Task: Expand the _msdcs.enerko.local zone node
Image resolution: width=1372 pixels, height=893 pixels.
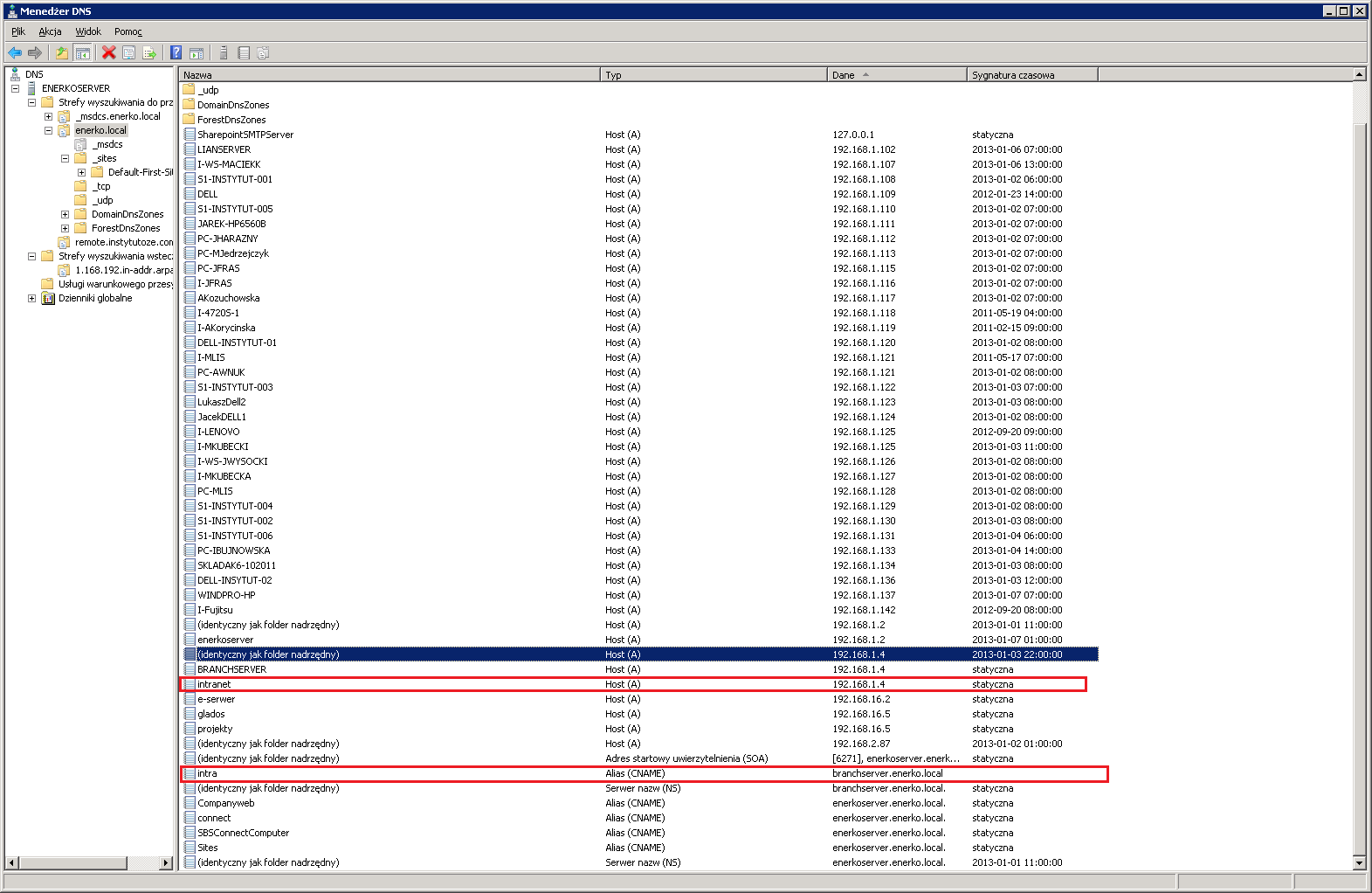Action: 48,116
